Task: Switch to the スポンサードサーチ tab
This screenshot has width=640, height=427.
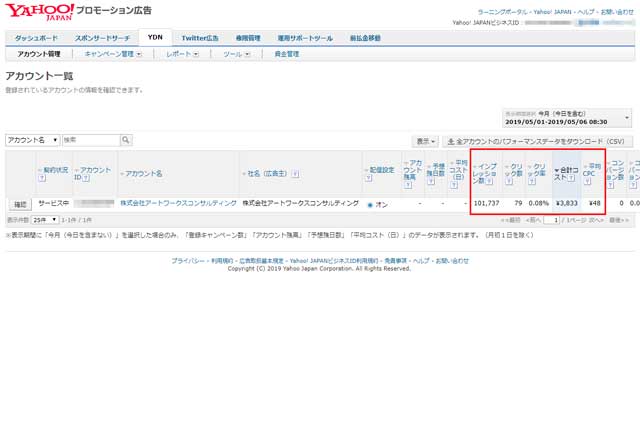Action: [102, 38]
